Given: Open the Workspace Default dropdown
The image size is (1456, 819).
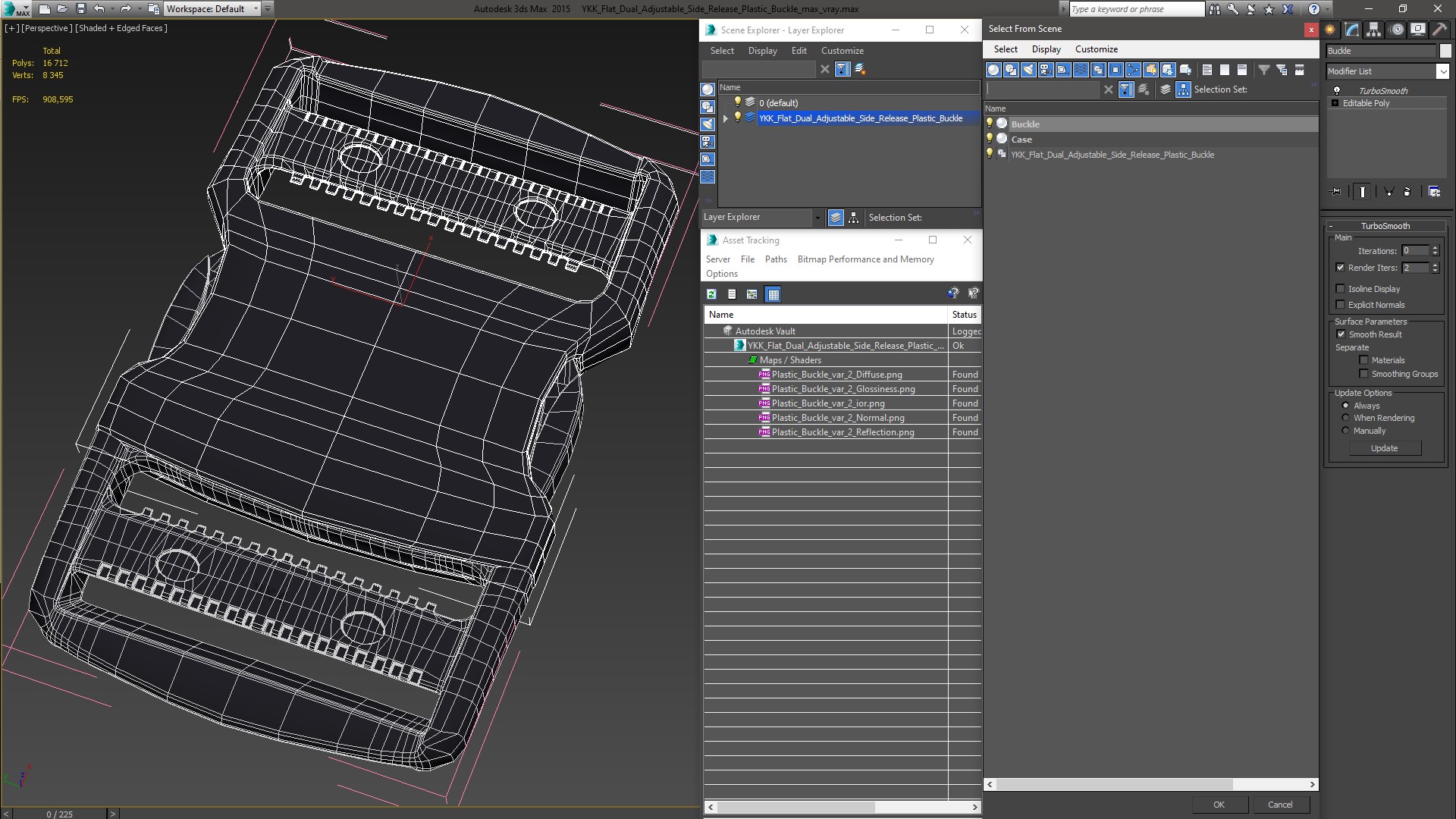Looking at the screenshot, I should (x=256, y=9).
